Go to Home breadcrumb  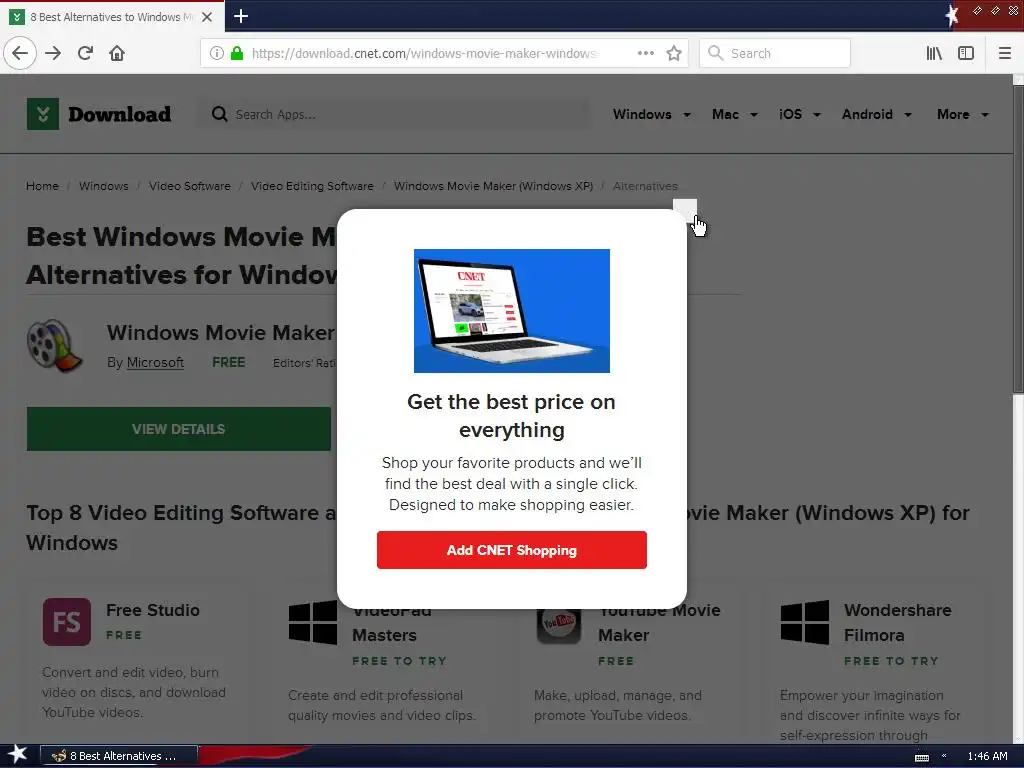tap(42, 186)
